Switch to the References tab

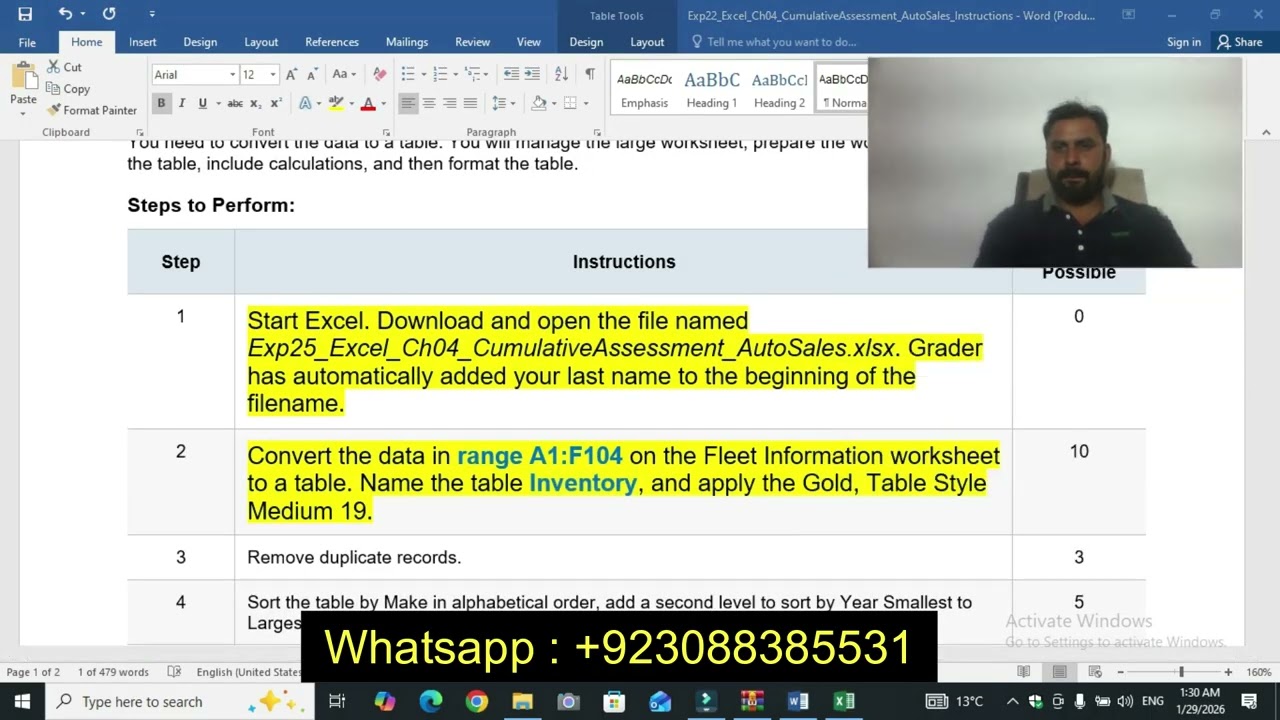332,42
